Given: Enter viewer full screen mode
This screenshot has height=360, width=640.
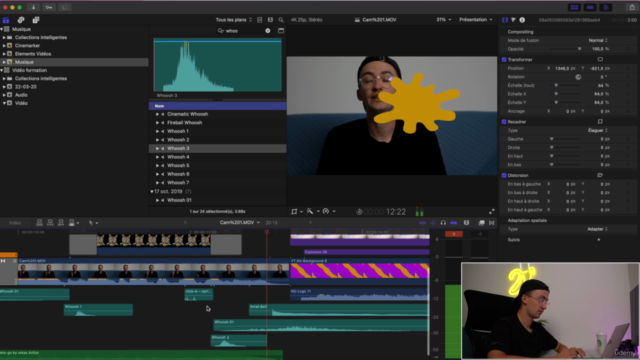Looking at the screenshot, I should [x=491, y=211].
